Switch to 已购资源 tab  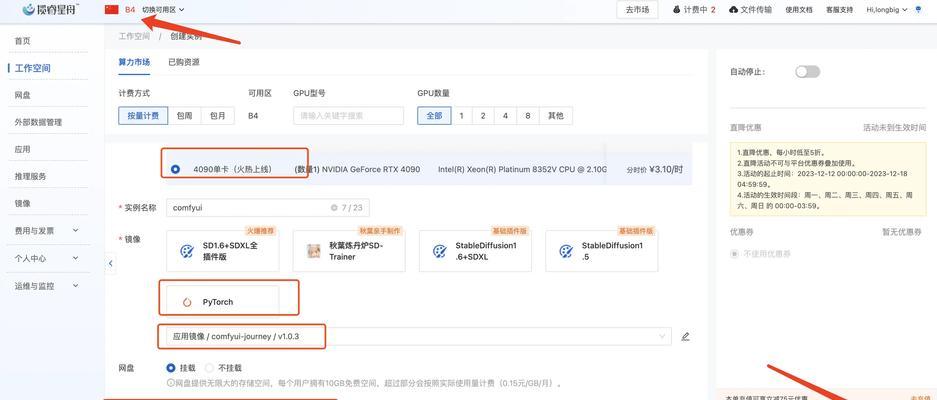tap(184, 62)
